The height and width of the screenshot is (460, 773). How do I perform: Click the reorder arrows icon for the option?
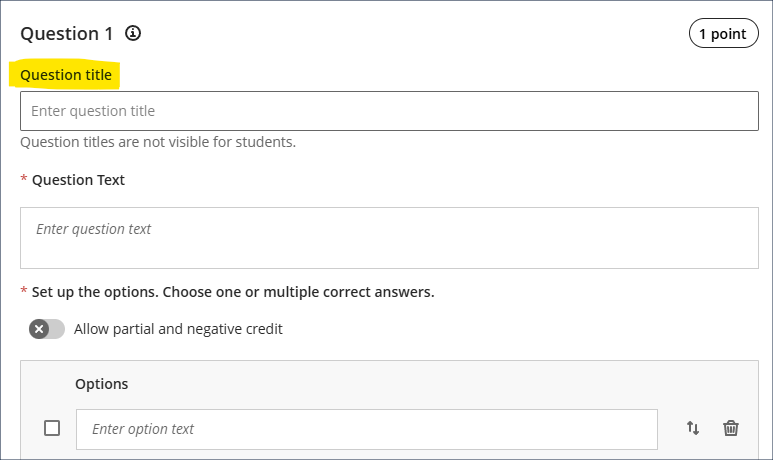693,428
